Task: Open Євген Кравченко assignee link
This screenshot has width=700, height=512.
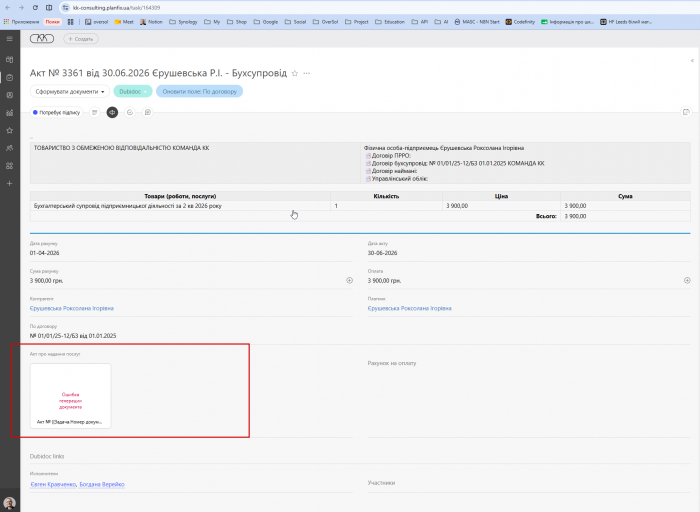Action: [x=53, y=484]
